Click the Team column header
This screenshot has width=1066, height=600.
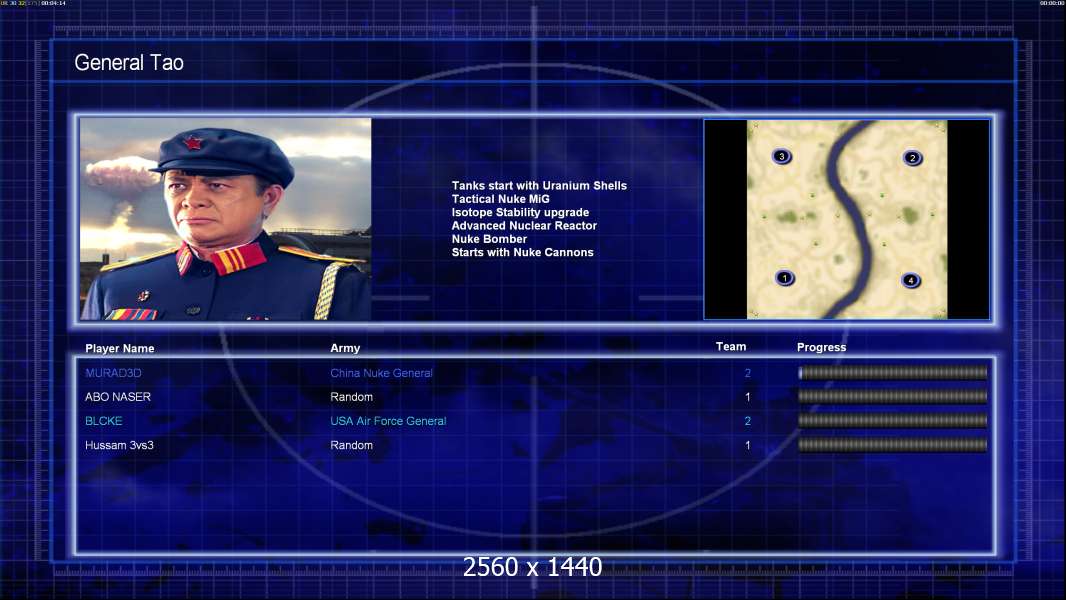click(731, 347)
